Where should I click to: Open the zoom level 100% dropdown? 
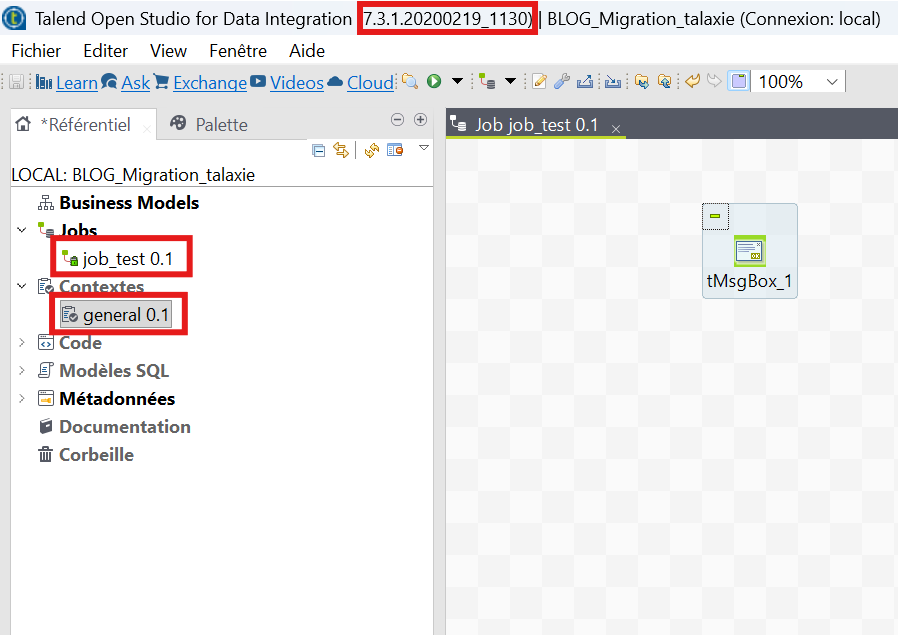[x=832, y=82]
